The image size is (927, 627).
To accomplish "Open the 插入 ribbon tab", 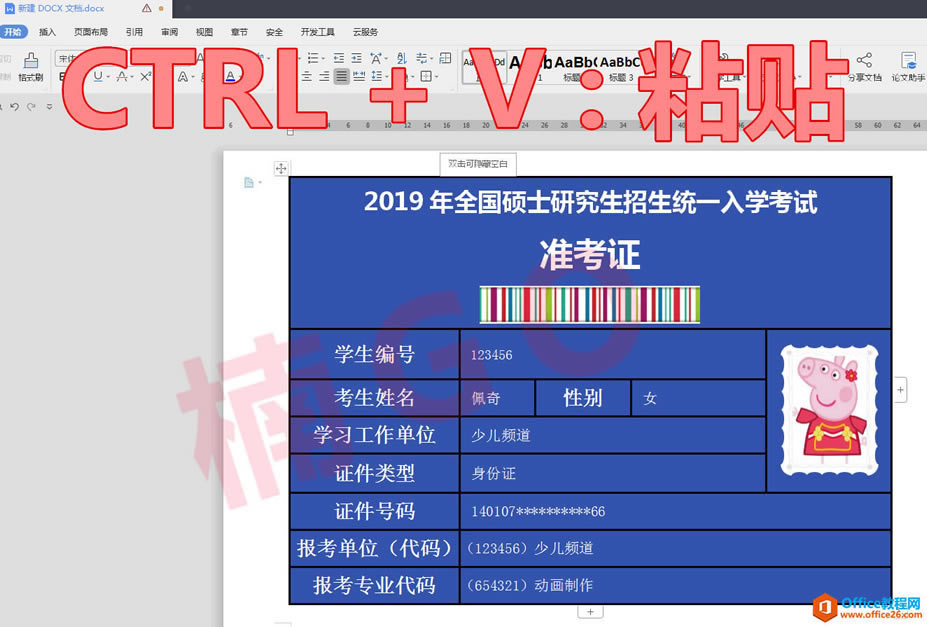I will click(47, 32).
